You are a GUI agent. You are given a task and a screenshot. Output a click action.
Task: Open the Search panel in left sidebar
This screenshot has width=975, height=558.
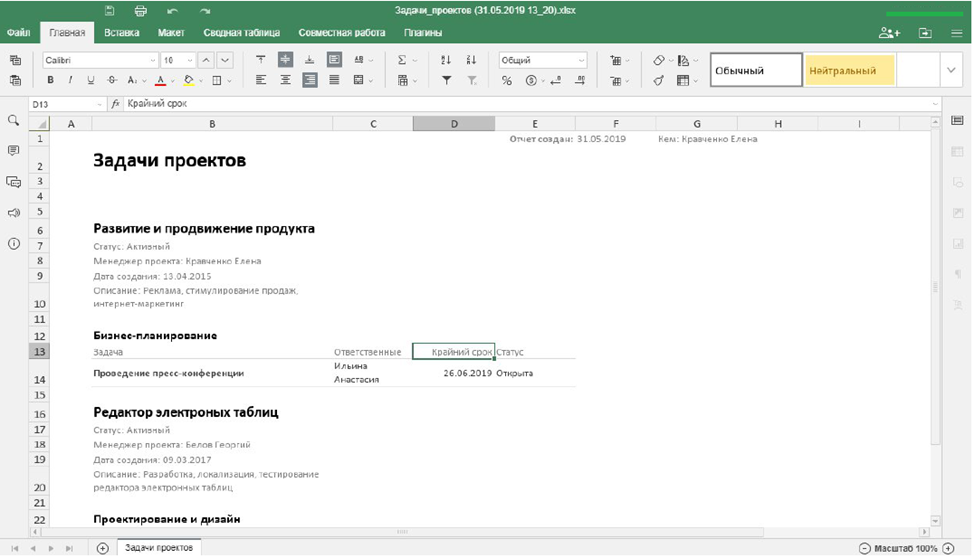pyautogui.click(x=14, y=120)
